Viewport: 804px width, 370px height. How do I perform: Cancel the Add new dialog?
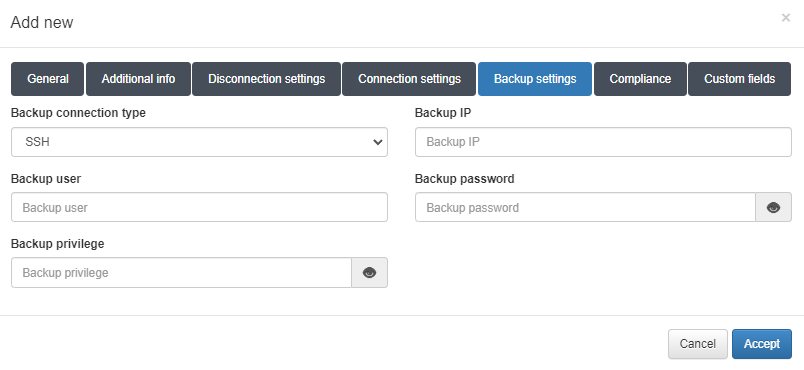698,344
